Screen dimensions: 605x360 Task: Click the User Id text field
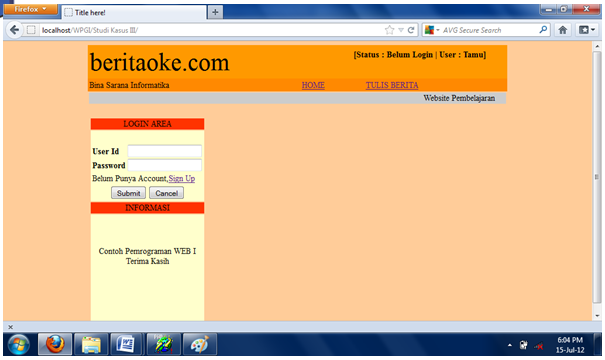coord(165,151)
